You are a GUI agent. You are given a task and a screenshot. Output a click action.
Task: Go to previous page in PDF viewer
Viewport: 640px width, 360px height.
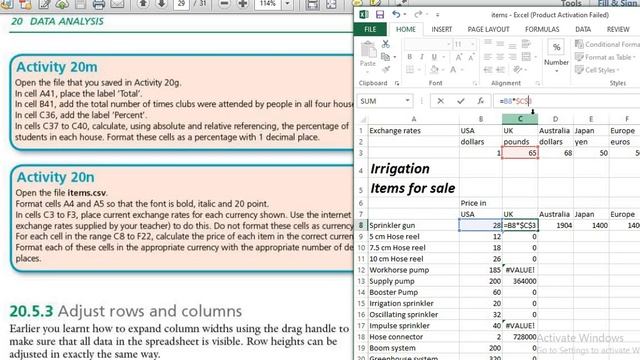pos(143,4)
